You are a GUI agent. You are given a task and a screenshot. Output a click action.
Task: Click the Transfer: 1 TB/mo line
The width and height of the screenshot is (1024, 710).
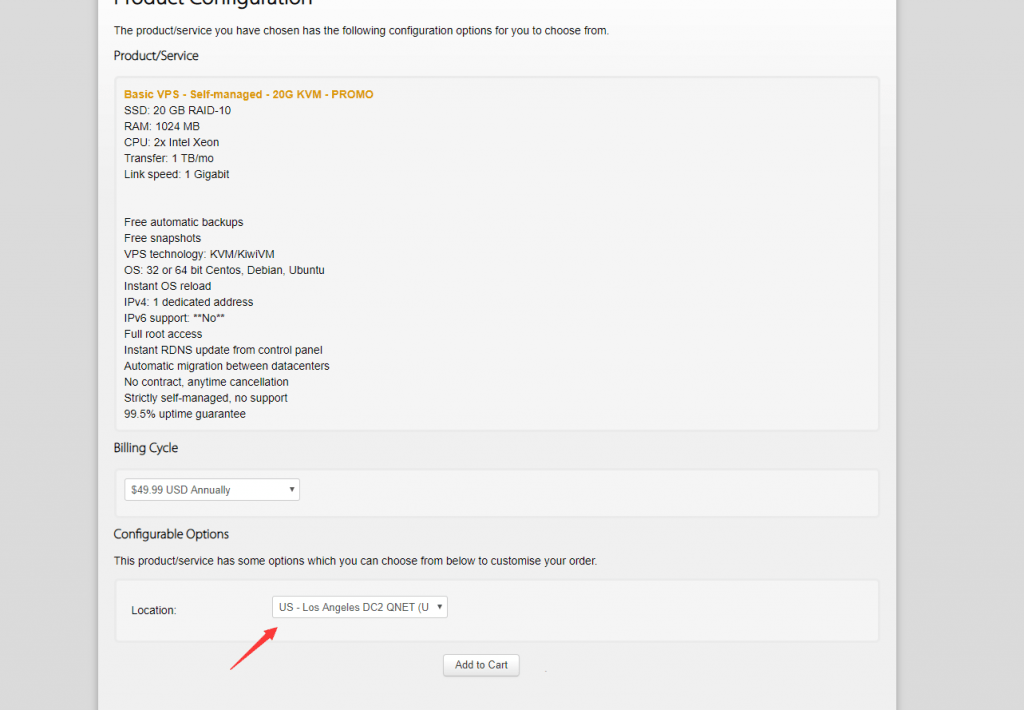pos(169,158)
